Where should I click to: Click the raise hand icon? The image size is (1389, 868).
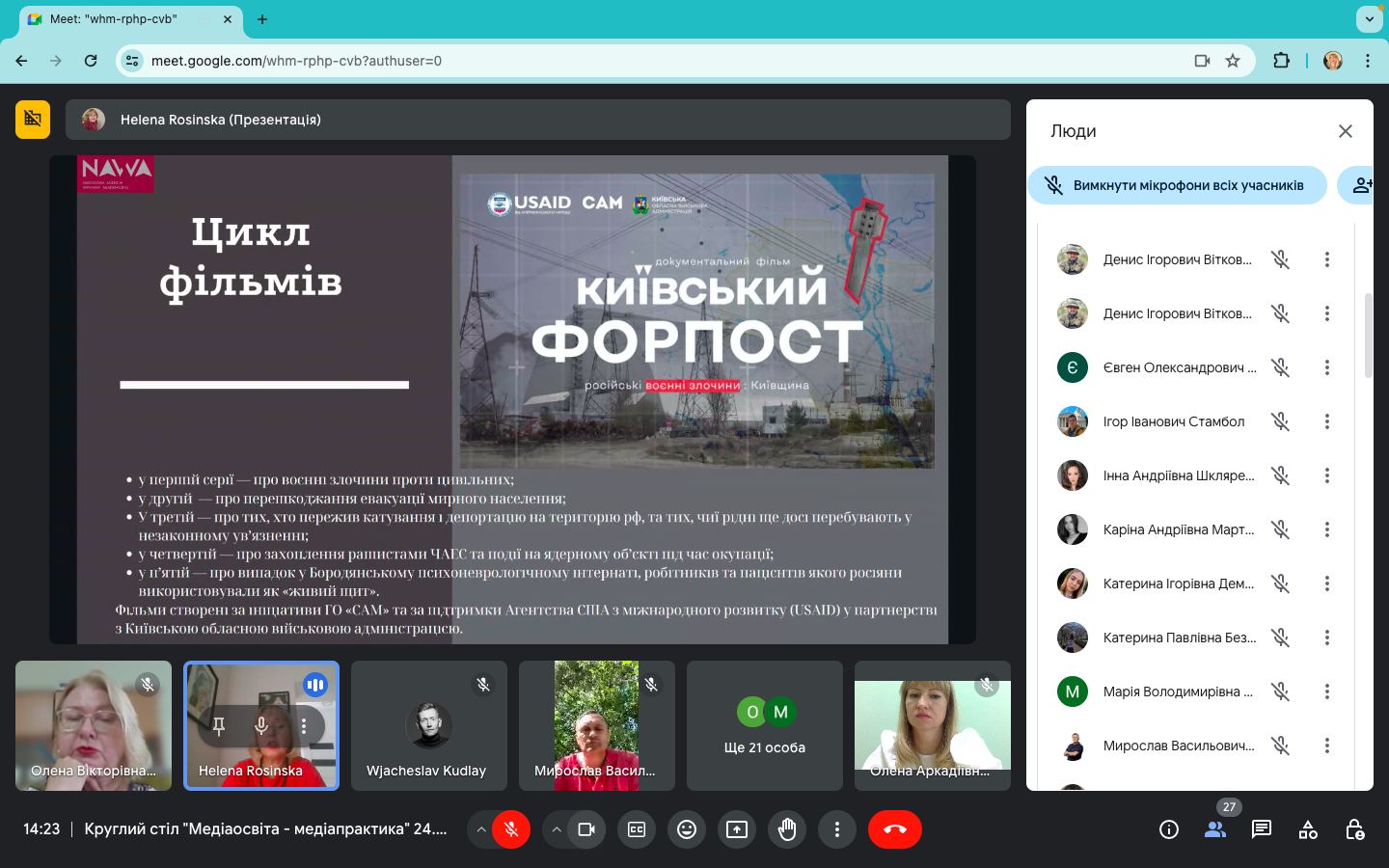(x=787, y=829)
